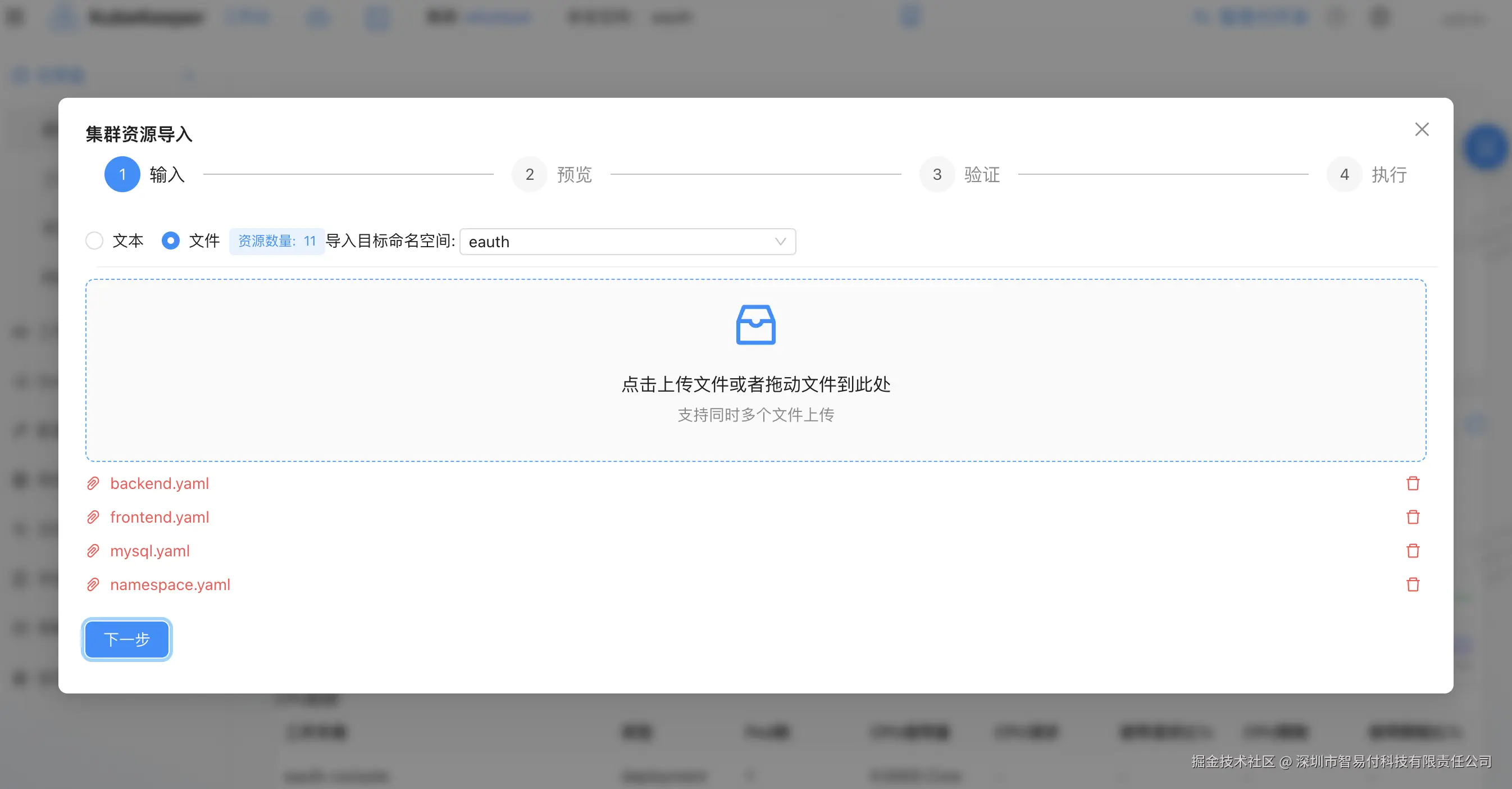Delete namespace.yaml using its trash icon
The width and height of the screenshot is (1512, 789).
point(1413,584)
